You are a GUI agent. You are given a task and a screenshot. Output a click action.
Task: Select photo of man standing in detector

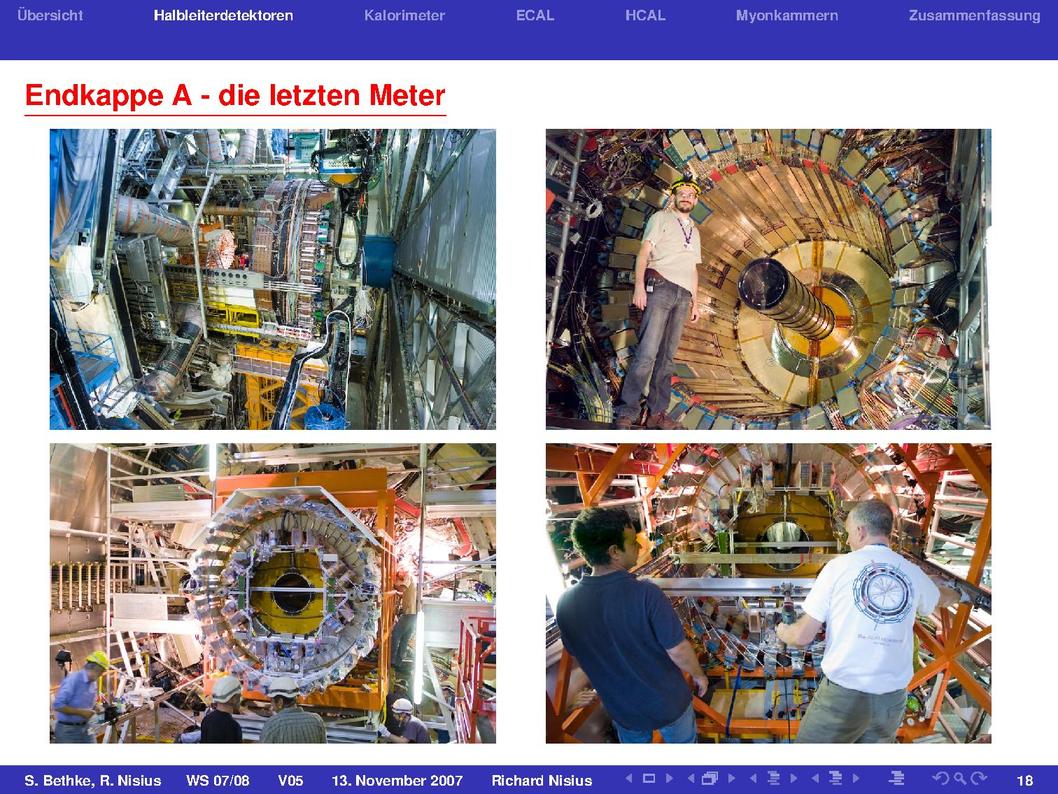coord(769,279)
